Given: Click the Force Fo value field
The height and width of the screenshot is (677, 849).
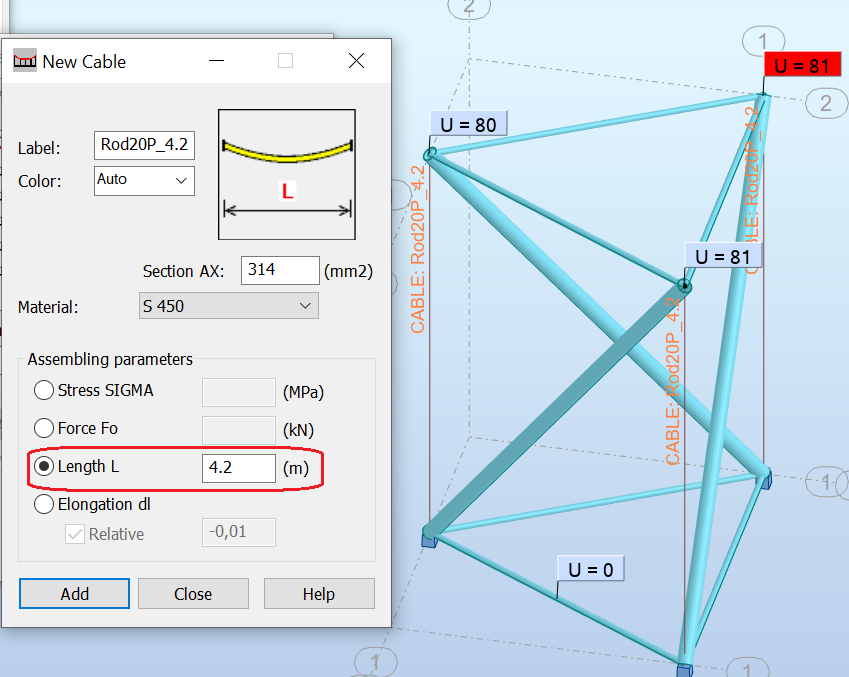Looking at the screenshot, I should coord(239,430).
